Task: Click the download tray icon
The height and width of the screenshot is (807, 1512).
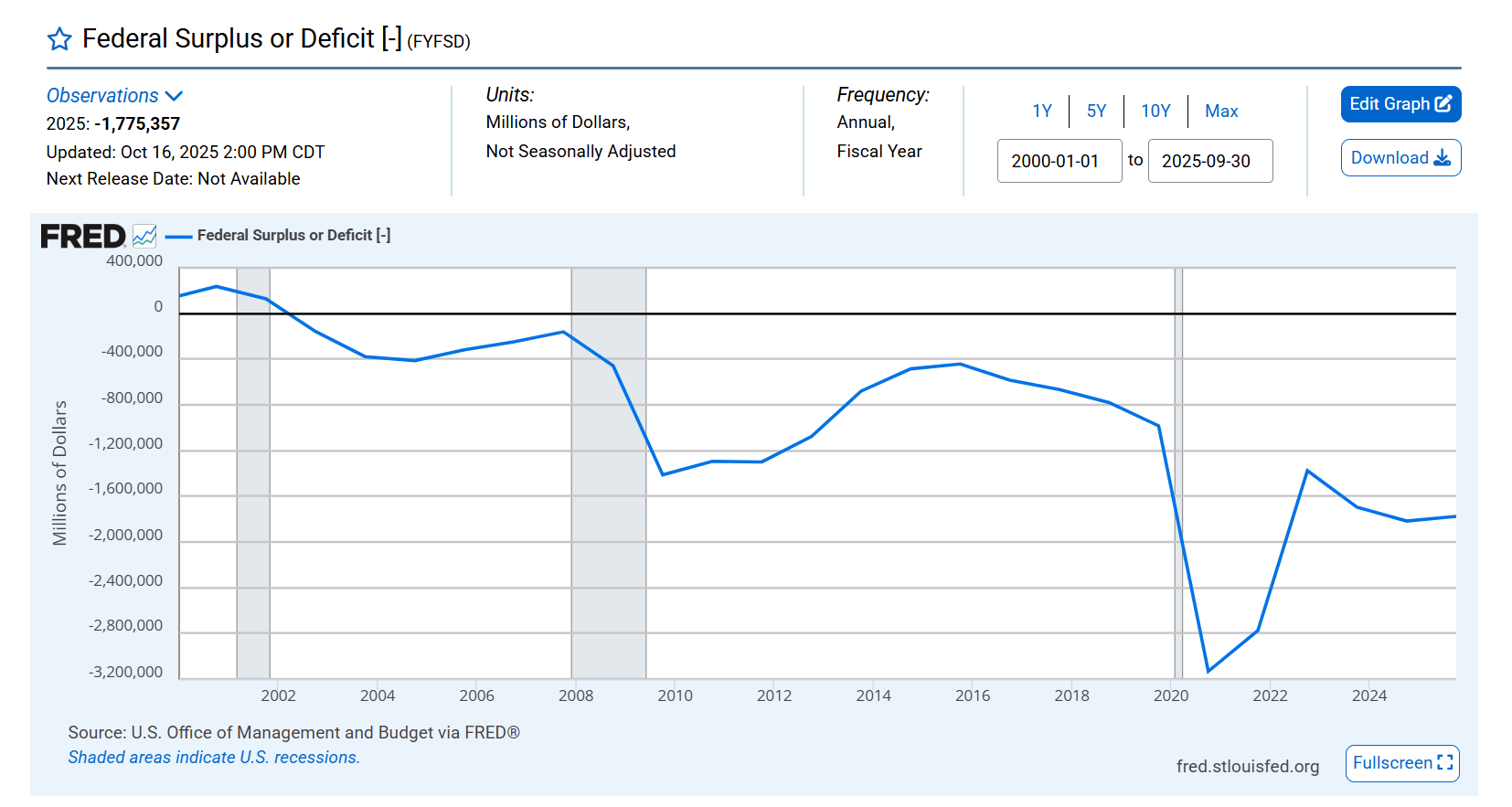Action: point(1443,158)
